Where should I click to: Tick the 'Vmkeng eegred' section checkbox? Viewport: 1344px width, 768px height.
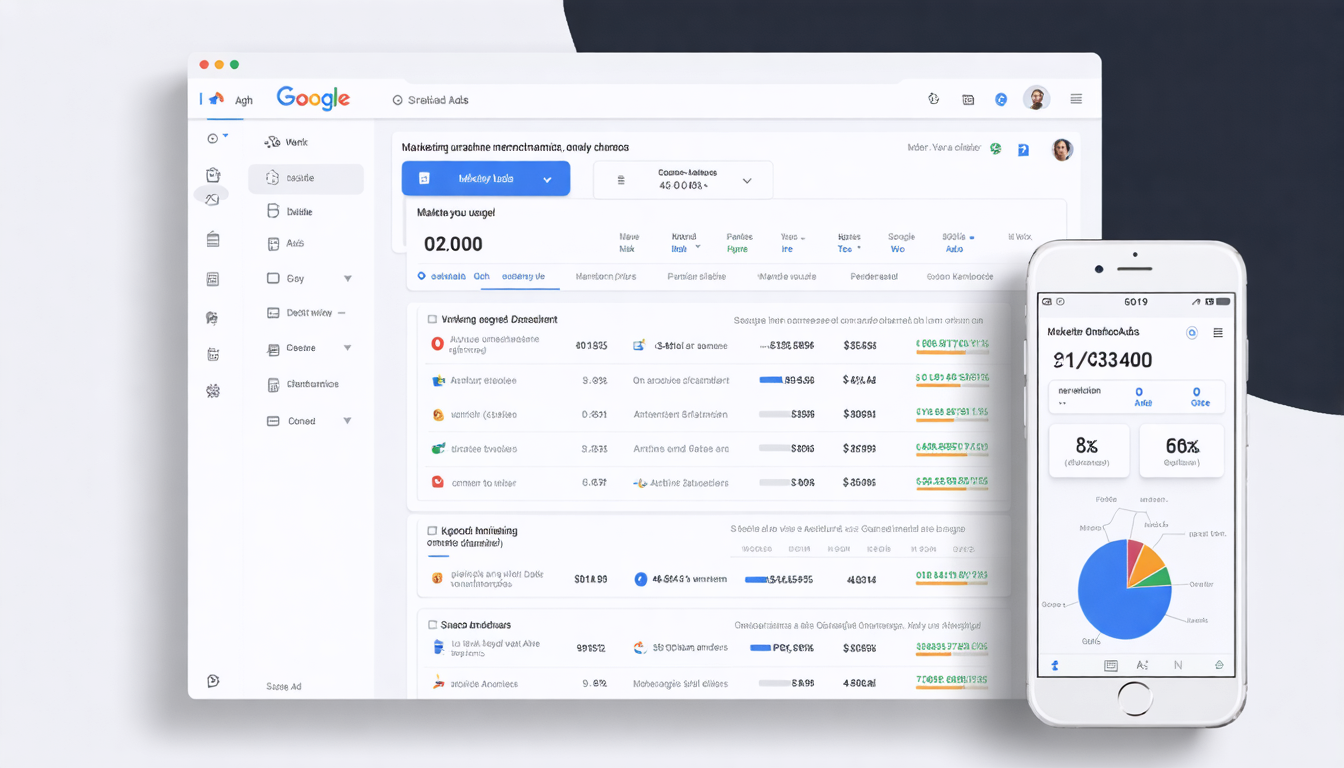(x=432, y=319)
